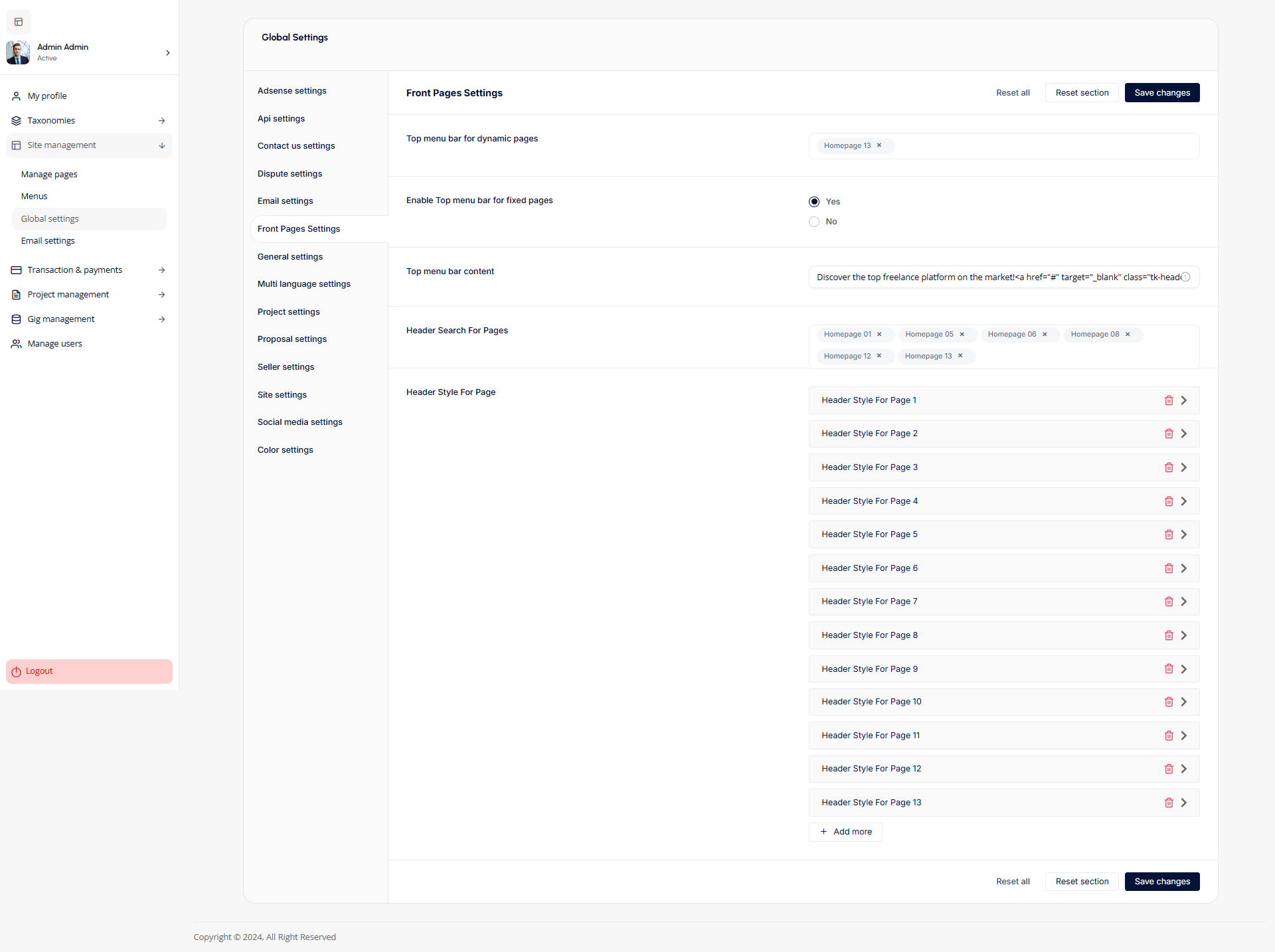Remove Homepage 13 tag from top menu bar field

point(879,145)
